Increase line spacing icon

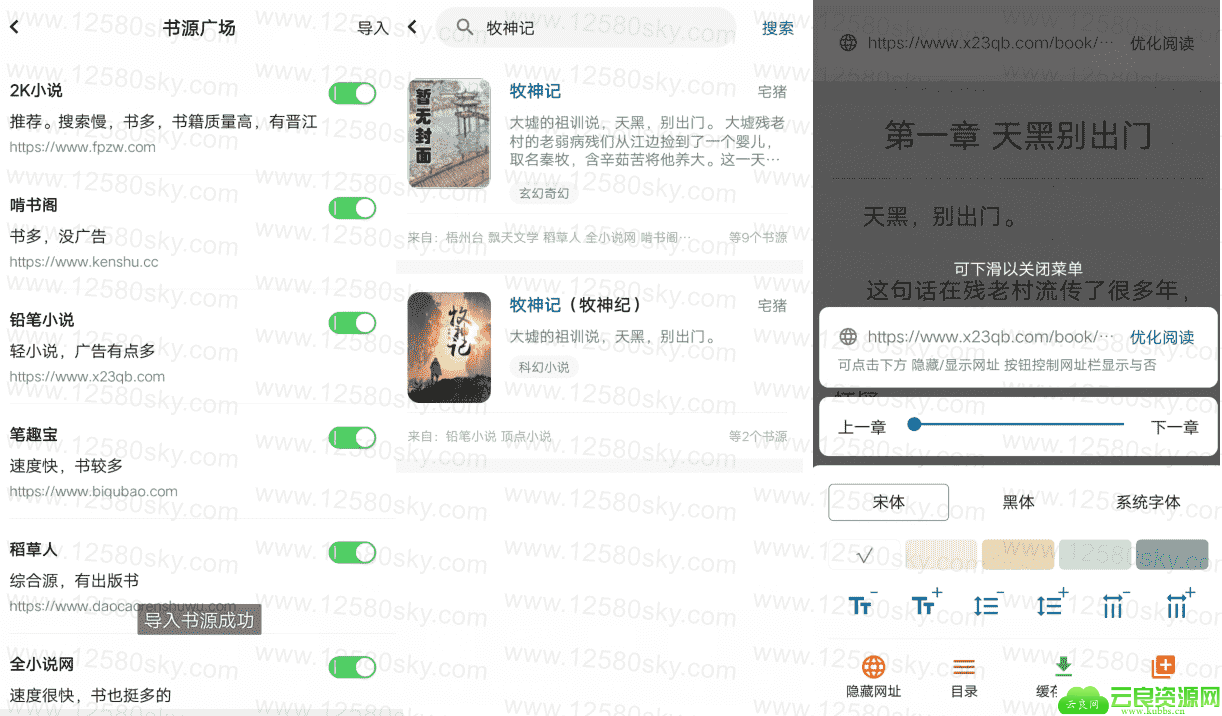tap(1051, 603)
